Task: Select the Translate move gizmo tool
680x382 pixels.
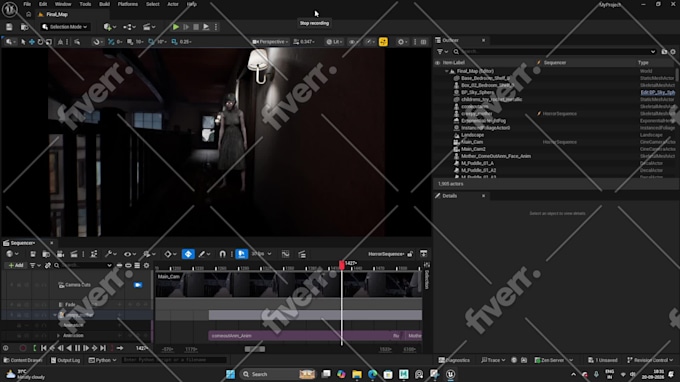Action: (x=32, y=42)
